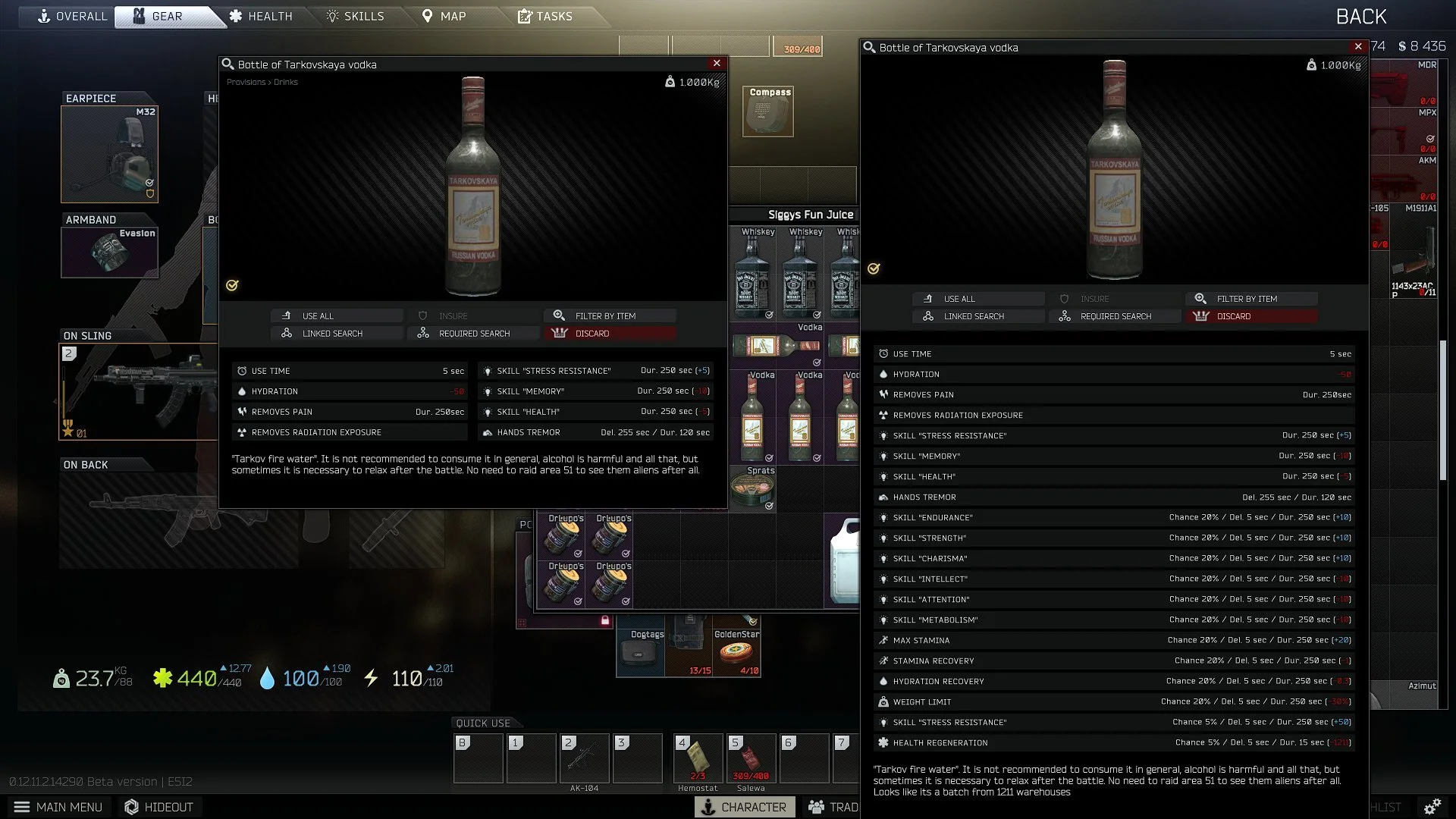Go to the Map tab
Viewport: 1456px width, 819px height.
444,16
